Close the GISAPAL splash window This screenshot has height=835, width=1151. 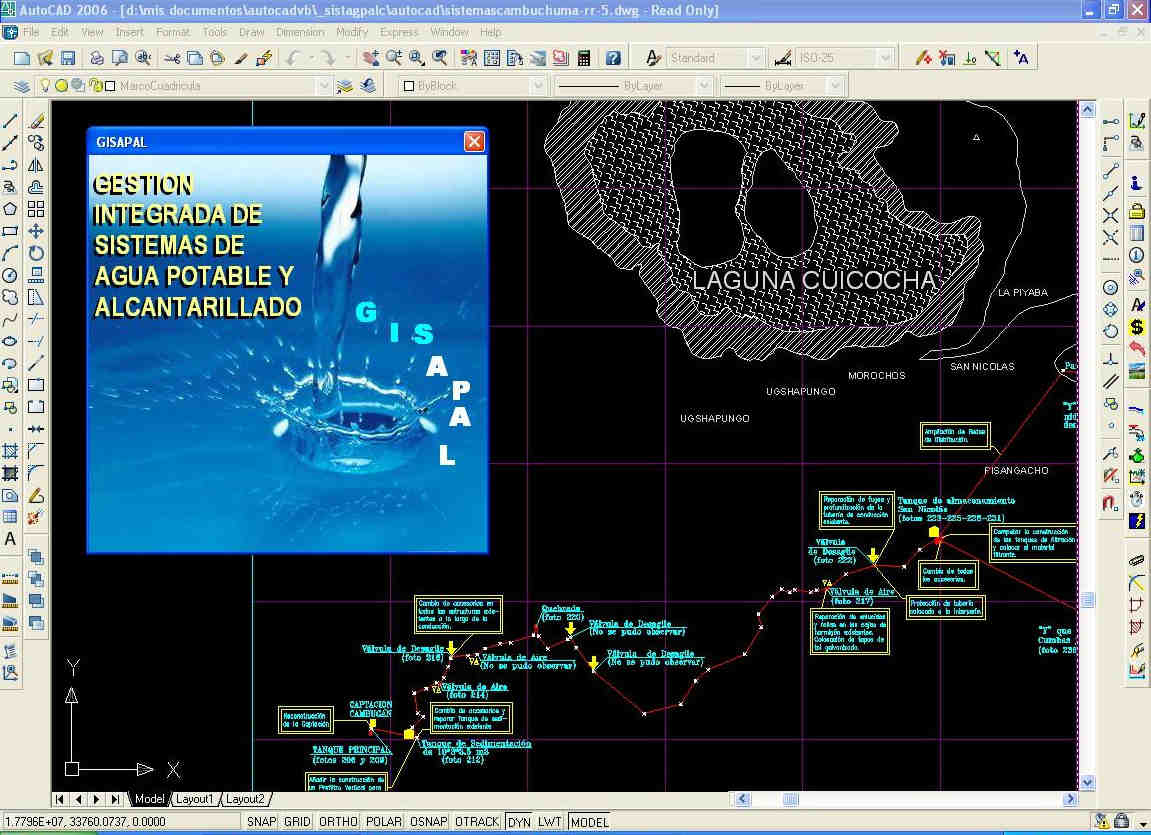click(x=474, y=142)
